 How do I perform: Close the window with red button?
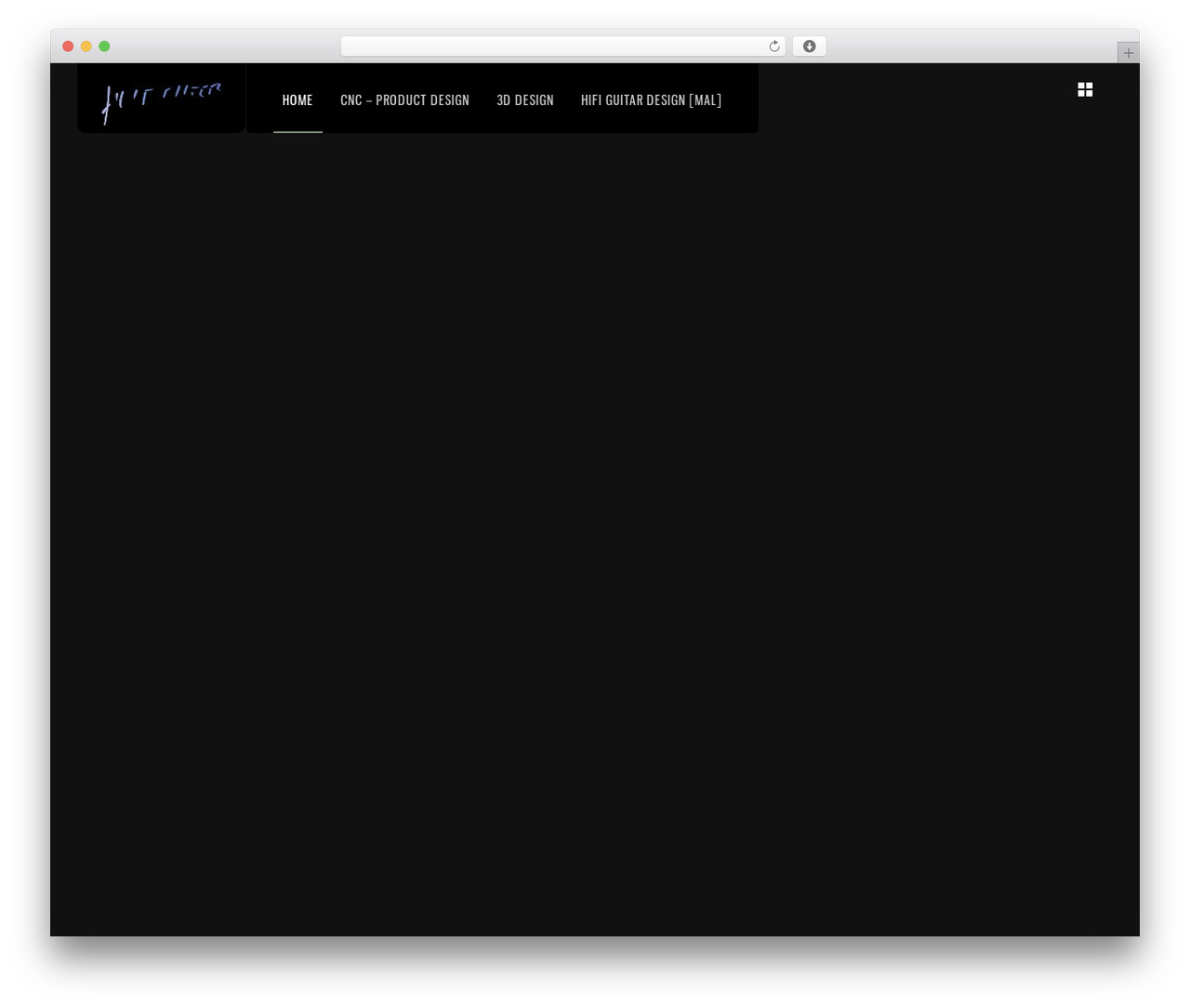point(68,46)
